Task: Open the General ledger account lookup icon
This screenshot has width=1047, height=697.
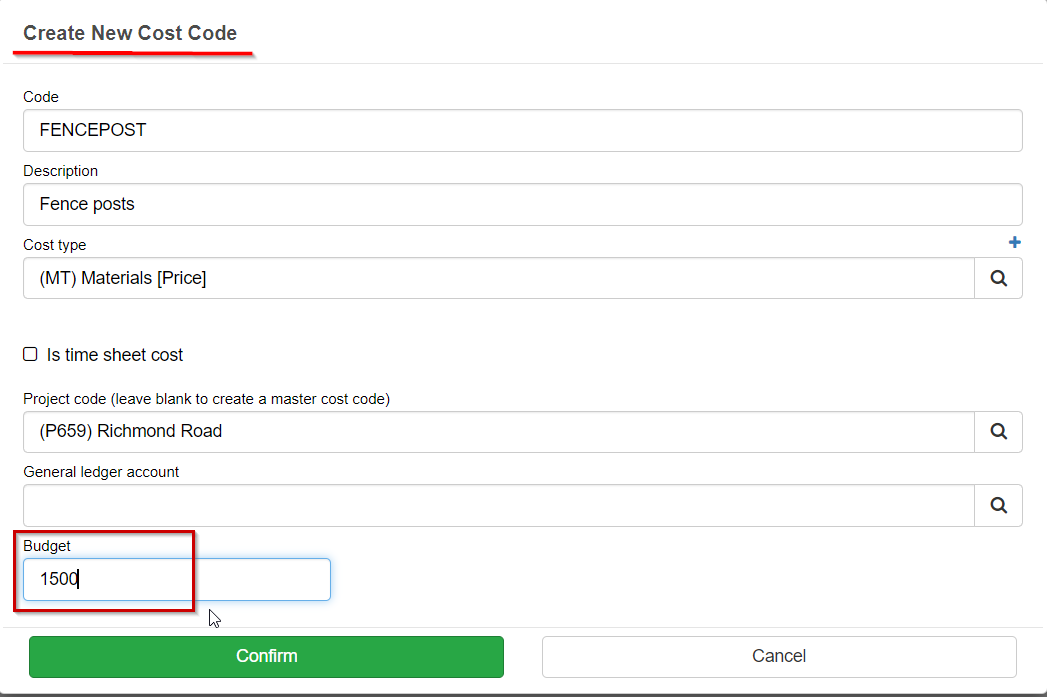Action: 997,505
